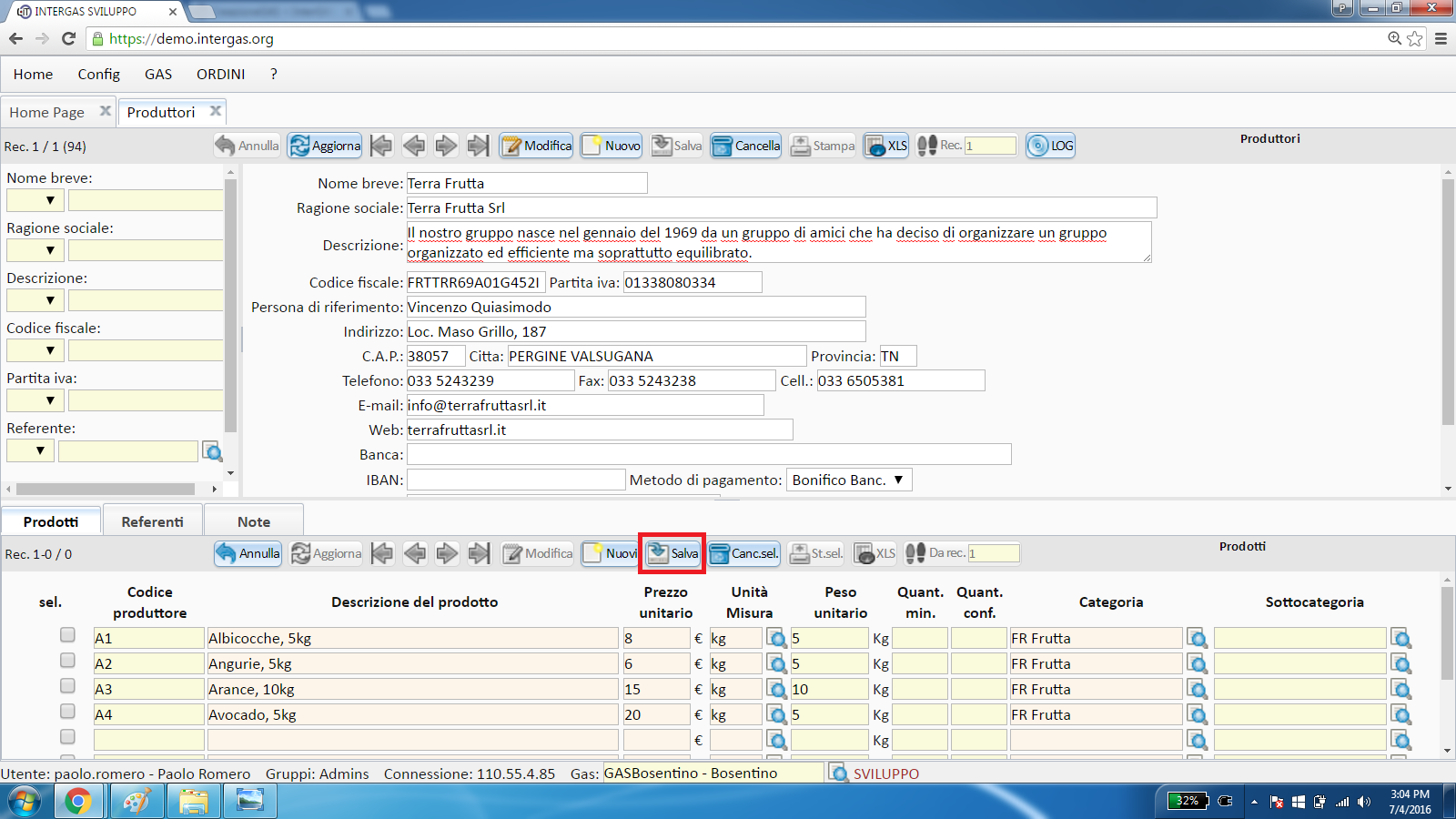Screen dimensions: 1456x819
Task: Click the products table vertical scrollbar
Action: [1448, 632]
